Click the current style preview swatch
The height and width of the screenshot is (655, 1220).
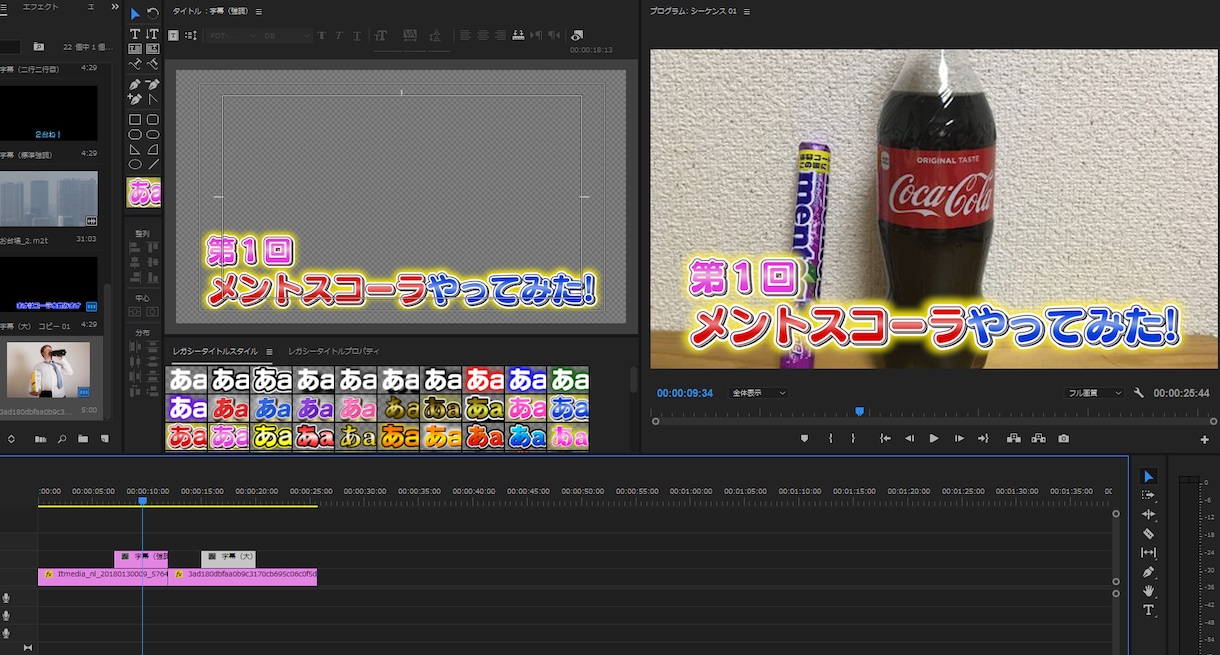click(144, 192)
